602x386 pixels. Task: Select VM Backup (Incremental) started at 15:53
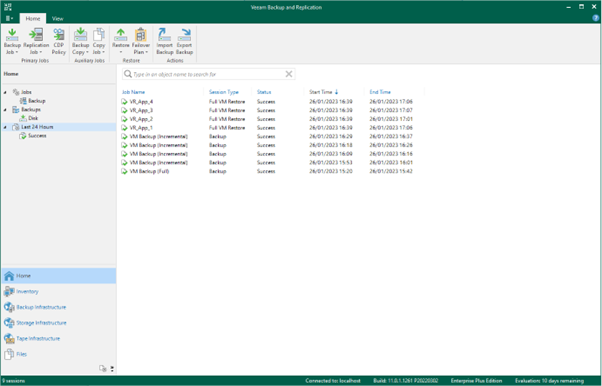[272, 163]
